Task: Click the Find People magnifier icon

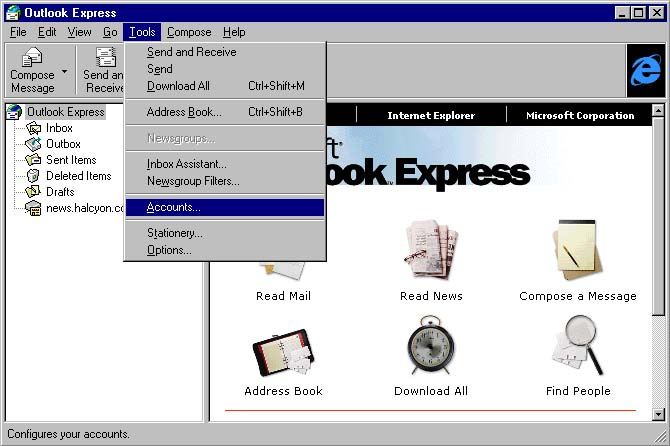Action: (x=578, y=347)
